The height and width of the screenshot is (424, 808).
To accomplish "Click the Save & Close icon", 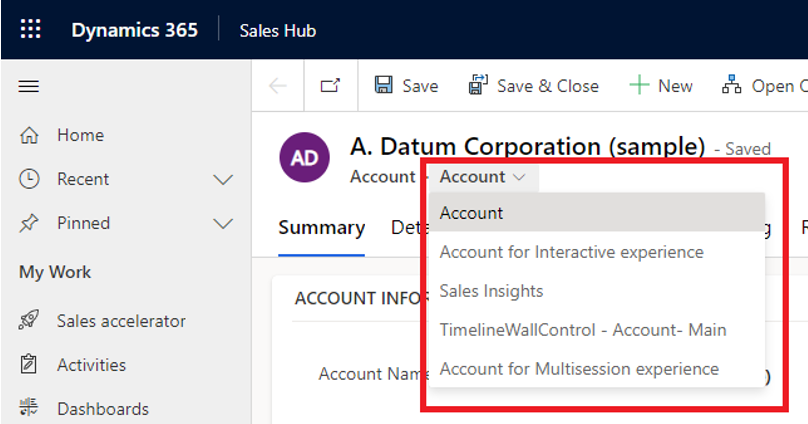I will click(478, 85).
